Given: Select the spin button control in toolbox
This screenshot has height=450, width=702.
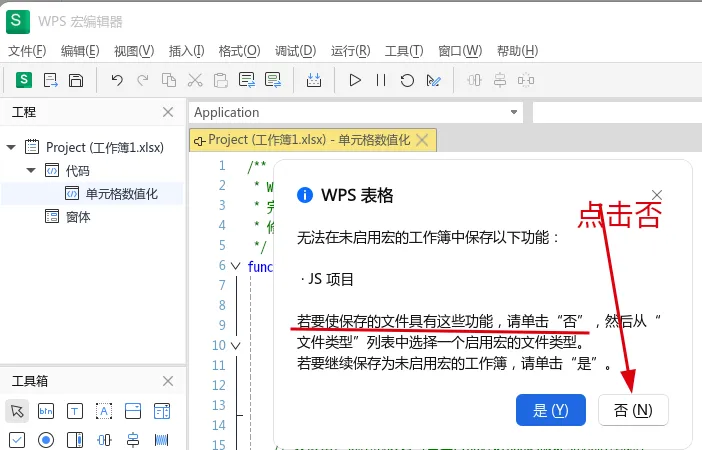Looking at the screenshot, I should tap(104, 440).
